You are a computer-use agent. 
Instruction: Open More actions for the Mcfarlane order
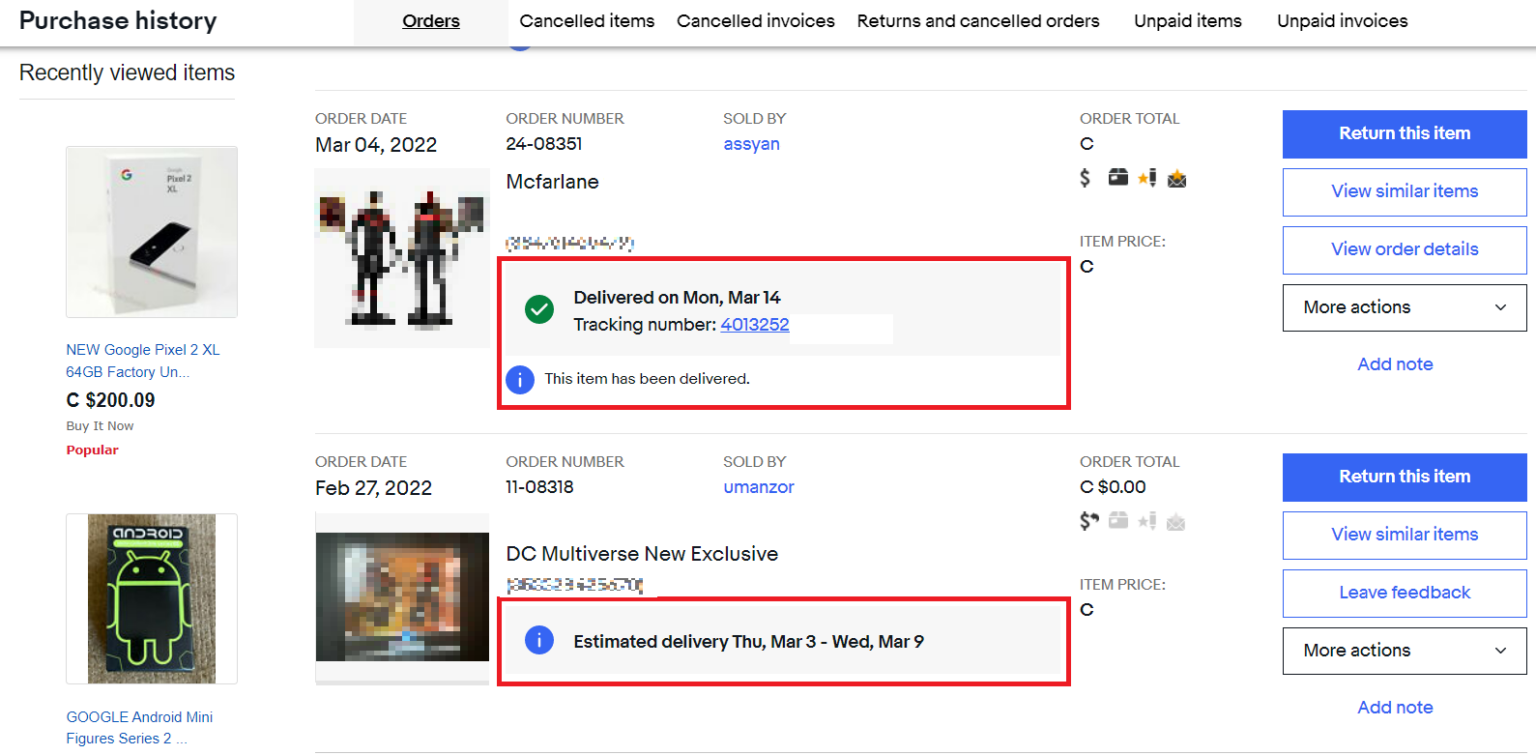[x=1404, y=307]
